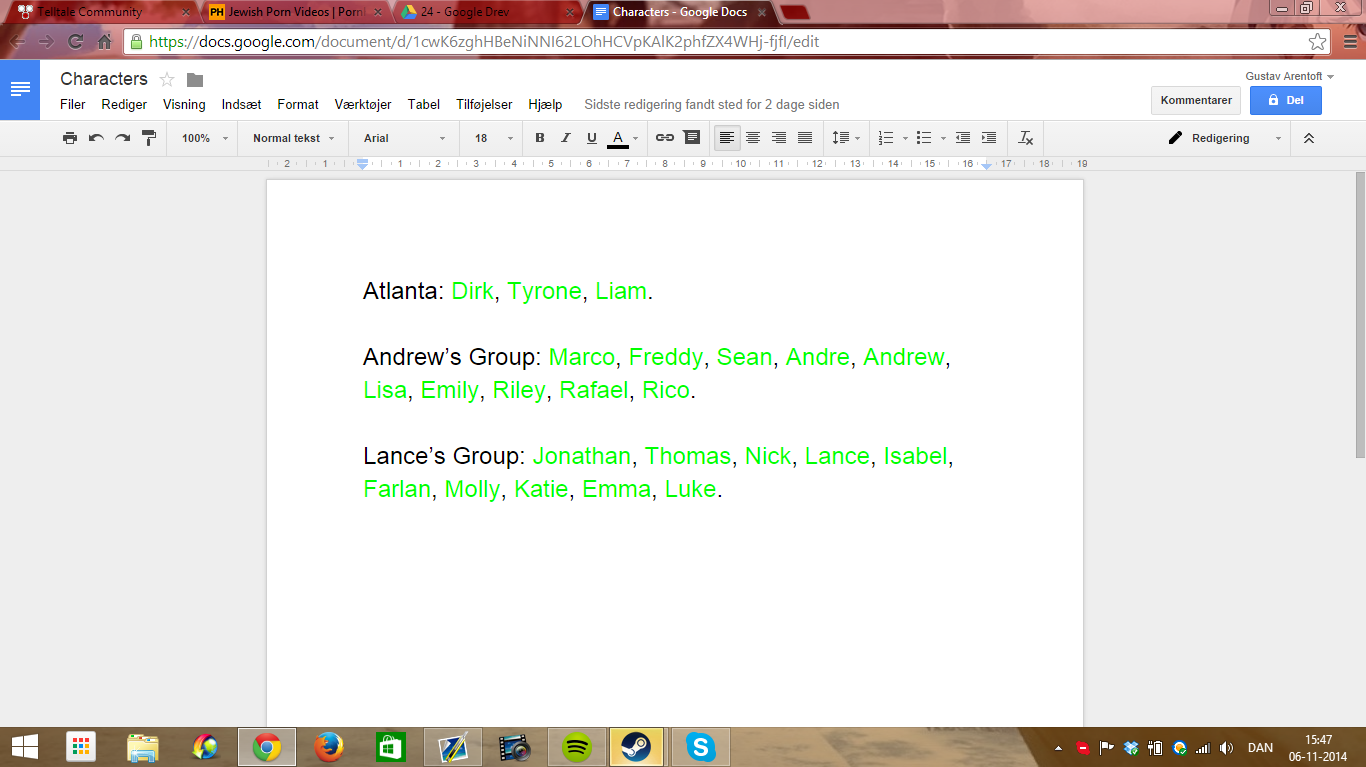Toggle underline formatting

coord(592,138)
